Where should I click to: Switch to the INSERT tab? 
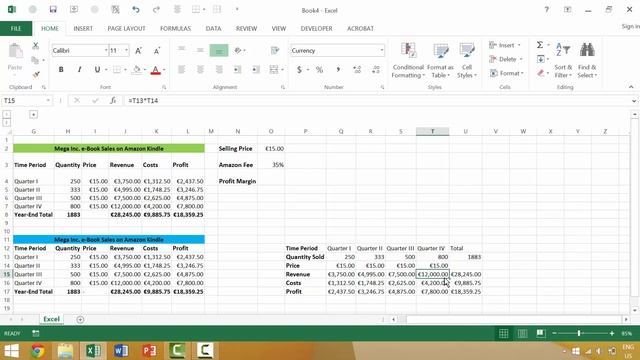point(83,29)
